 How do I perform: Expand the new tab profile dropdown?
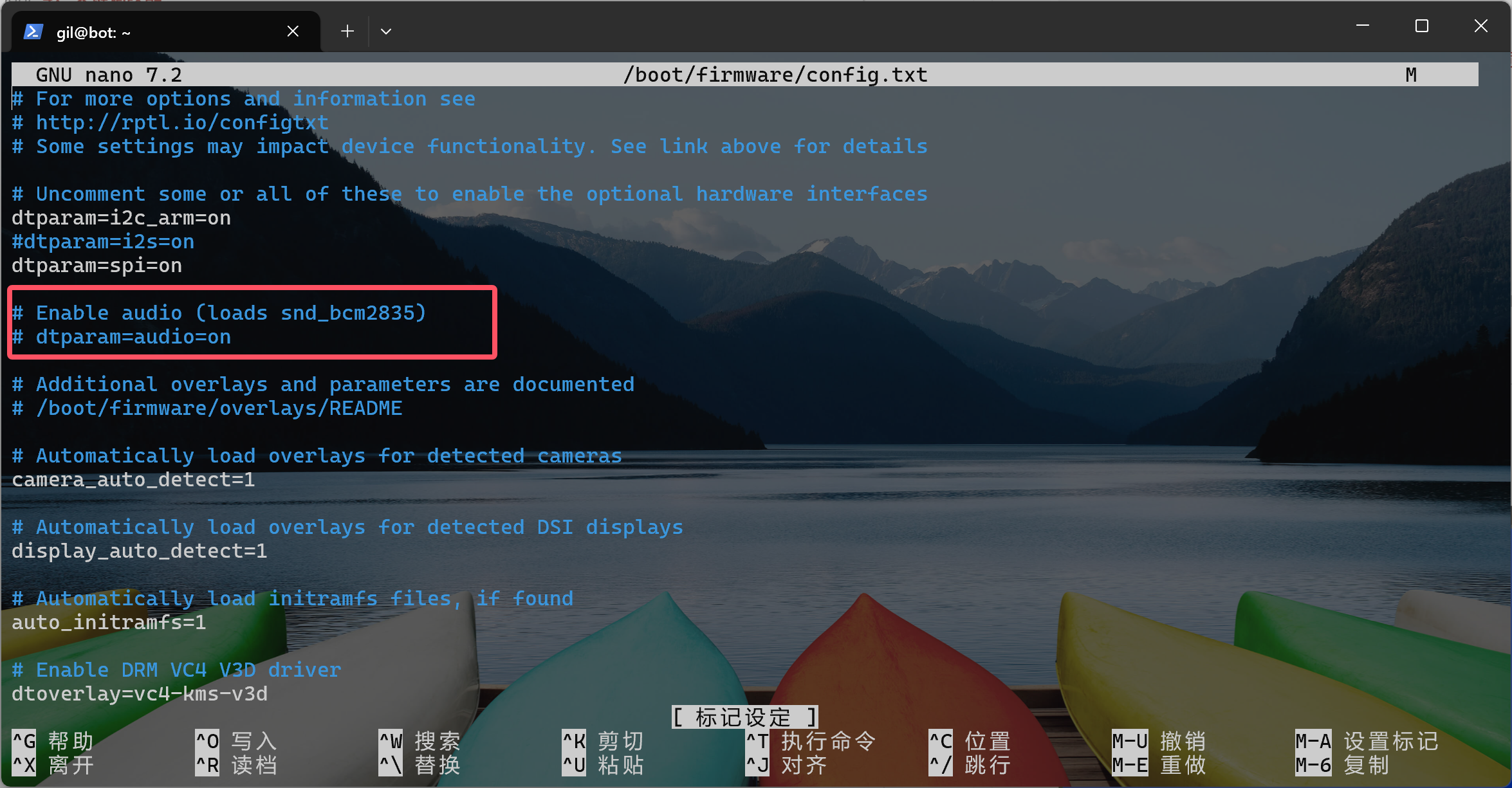tap(386, 31)
